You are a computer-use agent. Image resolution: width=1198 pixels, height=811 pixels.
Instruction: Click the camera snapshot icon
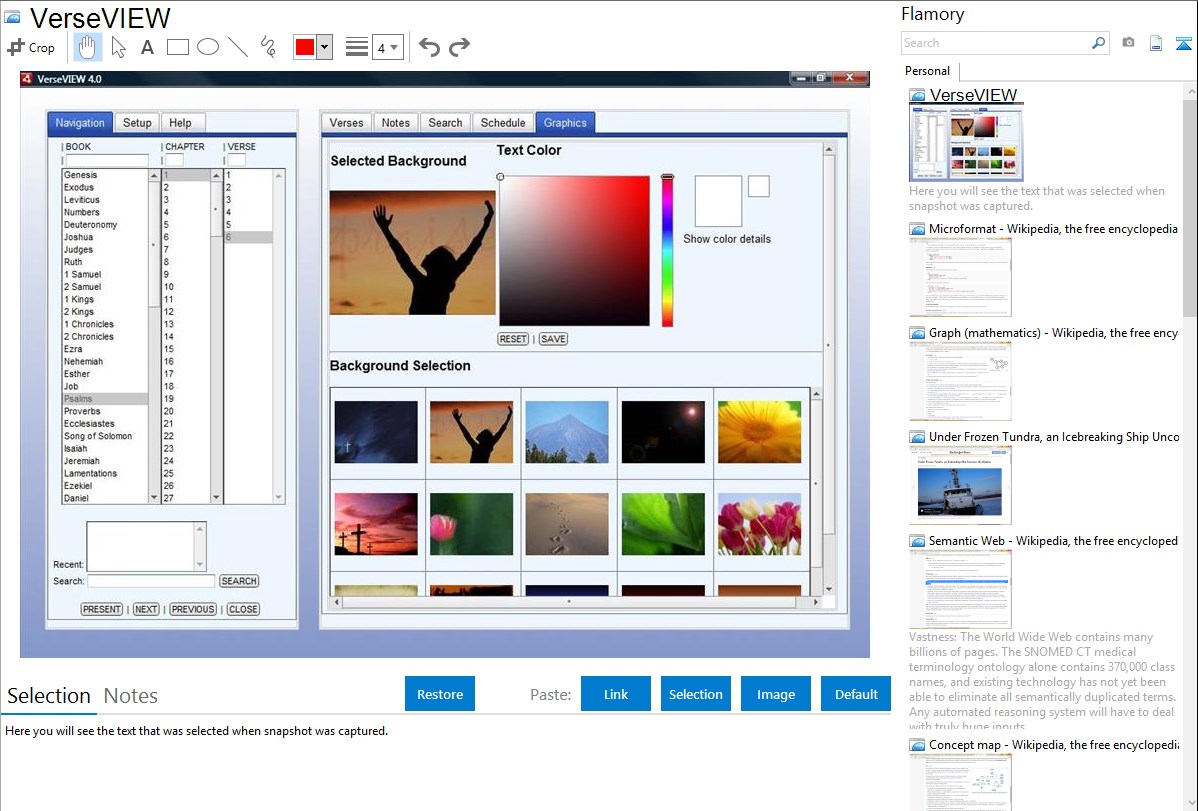coord(1128,43)
